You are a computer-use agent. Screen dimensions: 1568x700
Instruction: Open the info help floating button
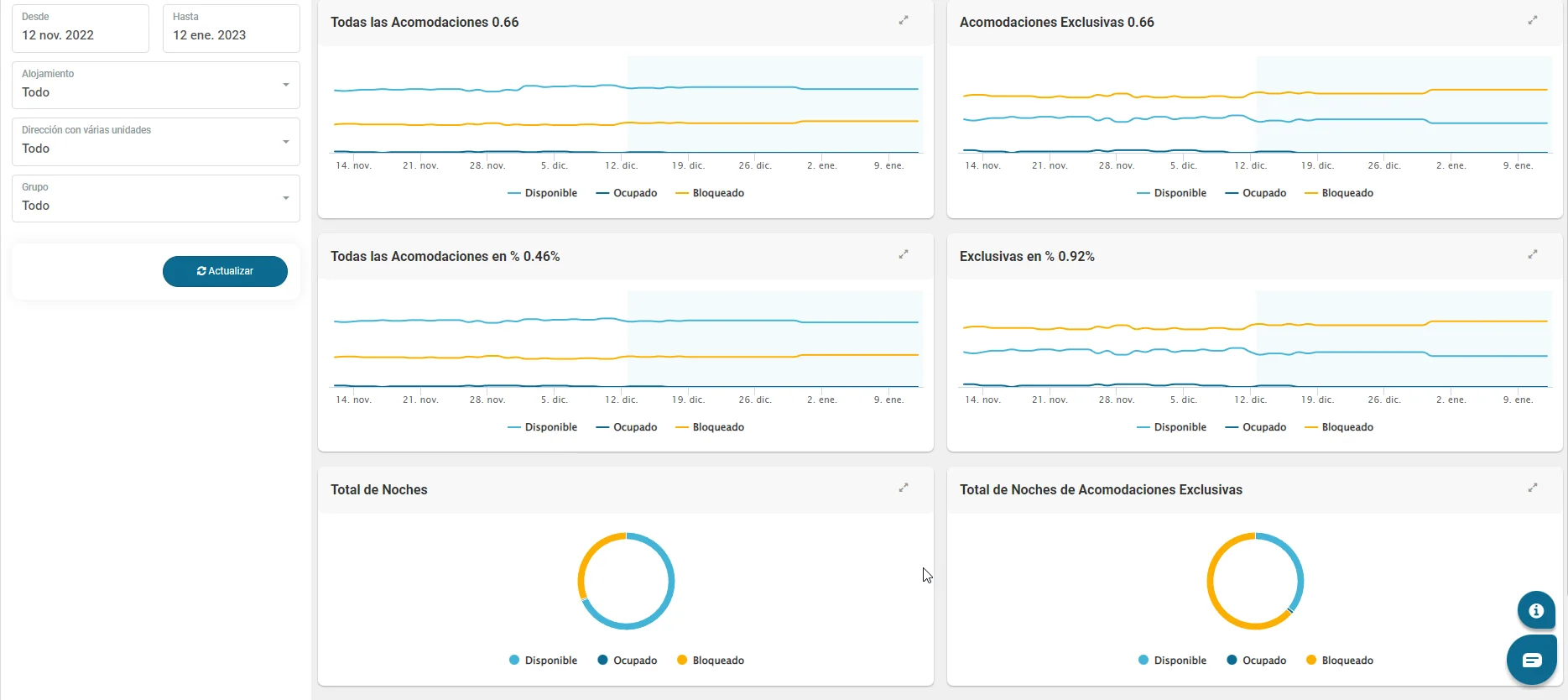pos(1536,610)
